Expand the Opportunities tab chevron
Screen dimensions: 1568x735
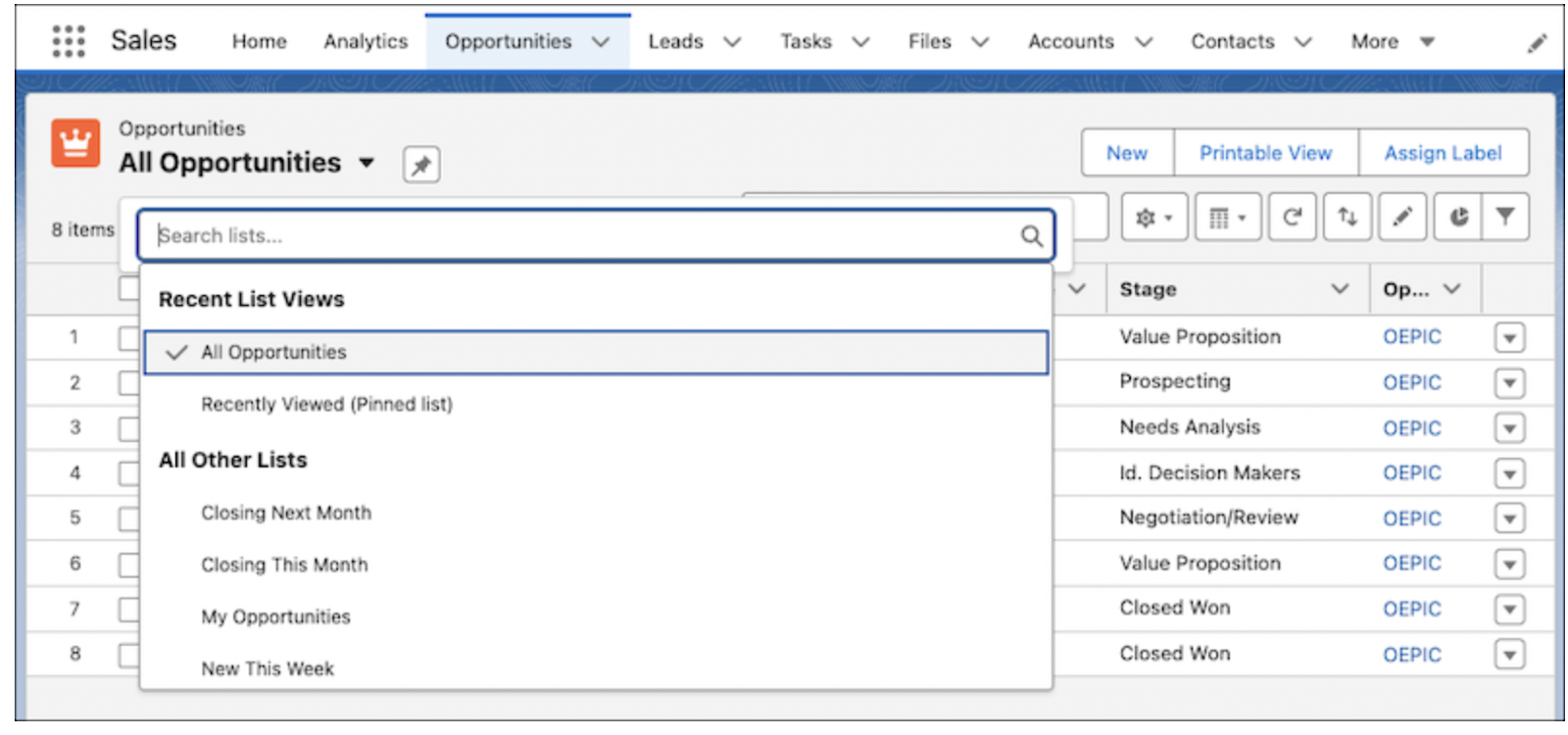tap(601, 42)
